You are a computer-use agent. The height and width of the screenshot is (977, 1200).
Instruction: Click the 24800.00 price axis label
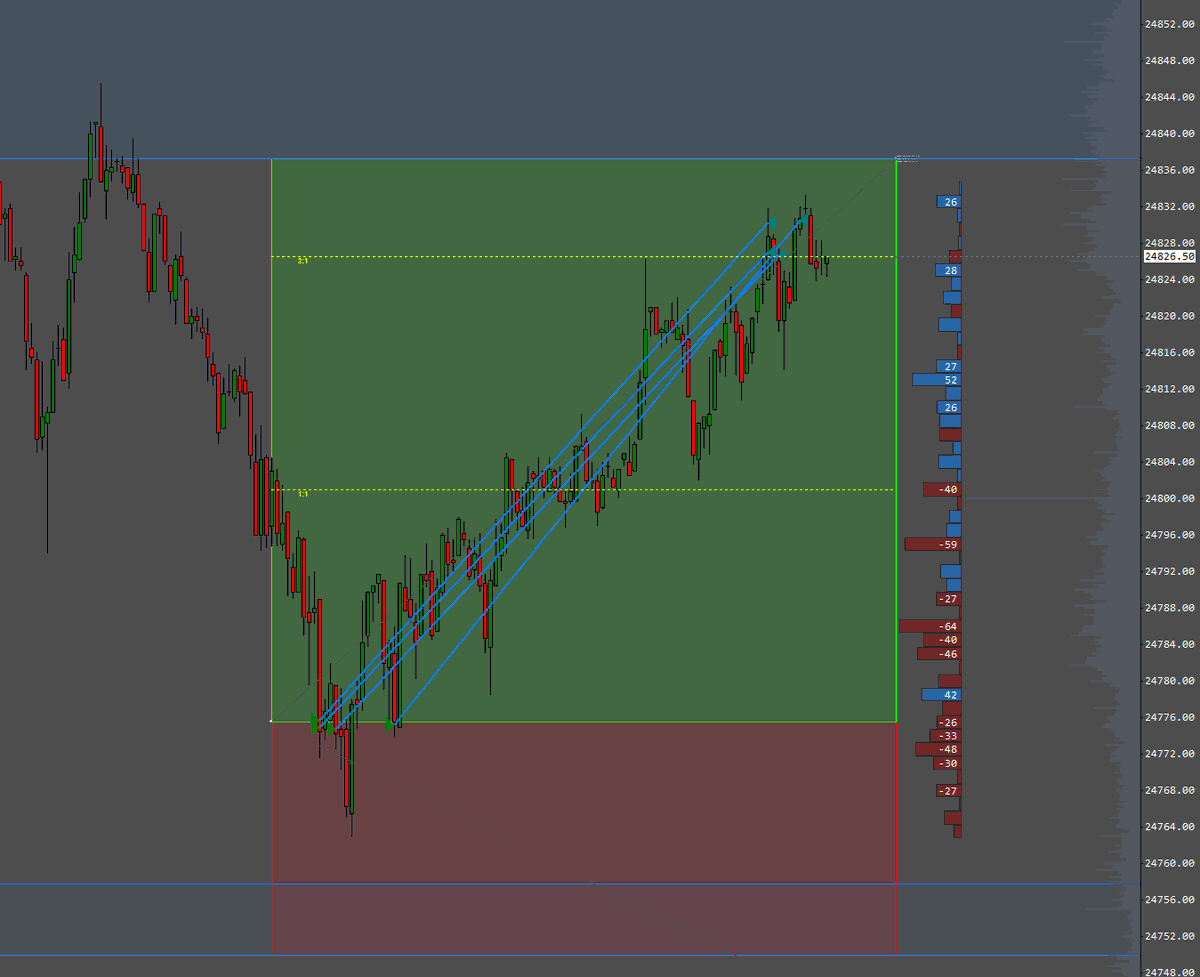tap(1171, 498)
